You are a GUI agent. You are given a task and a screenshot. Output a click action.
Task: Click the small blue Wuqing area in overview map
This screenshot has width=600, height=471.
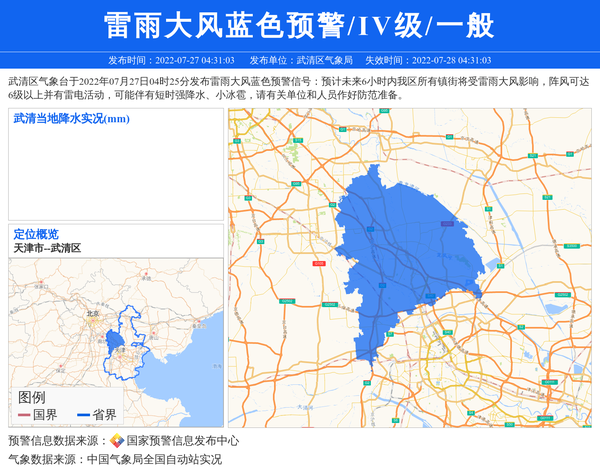pos(115,340)
